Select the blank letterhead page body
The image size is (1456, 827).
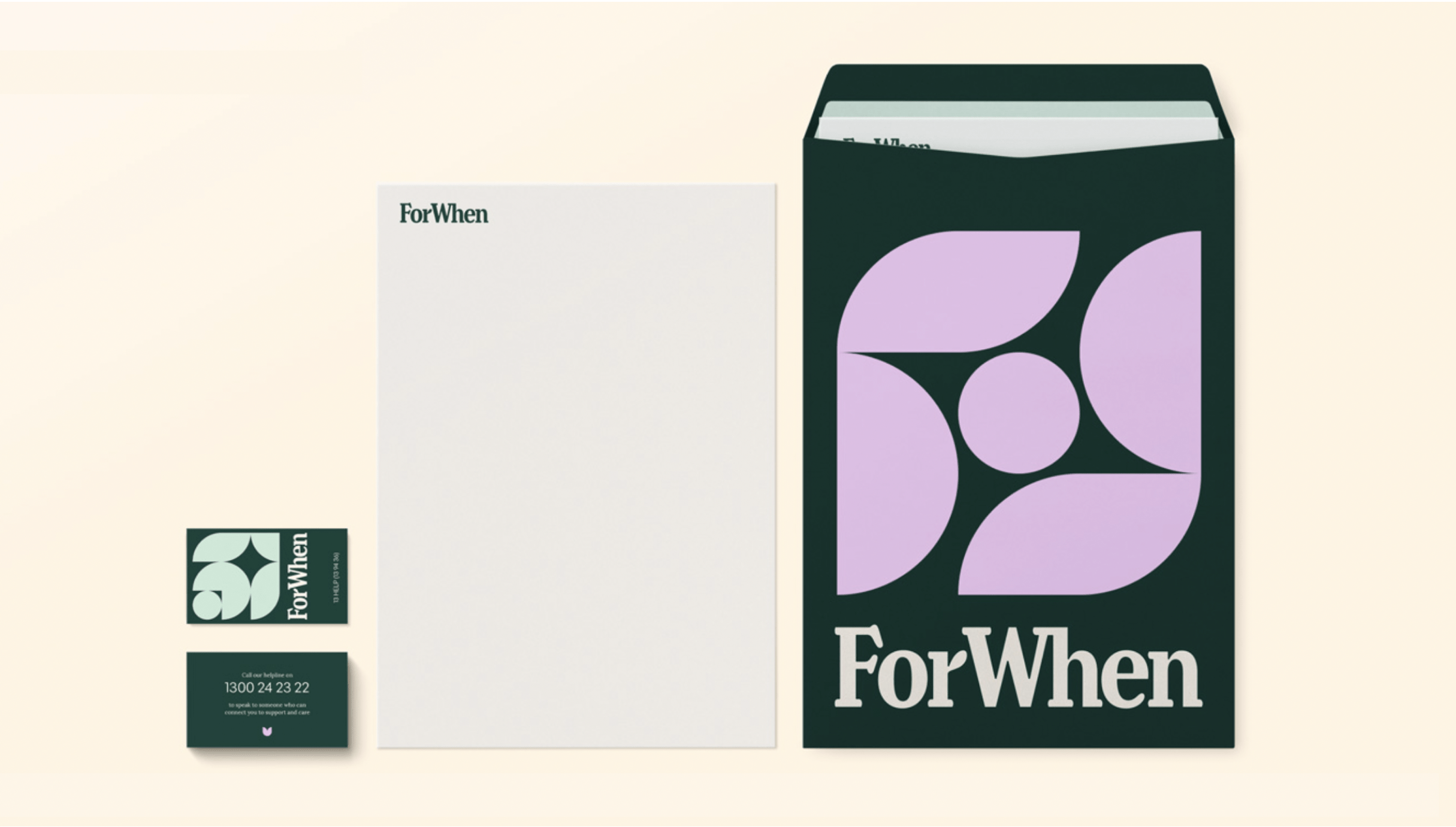[576, 479]
